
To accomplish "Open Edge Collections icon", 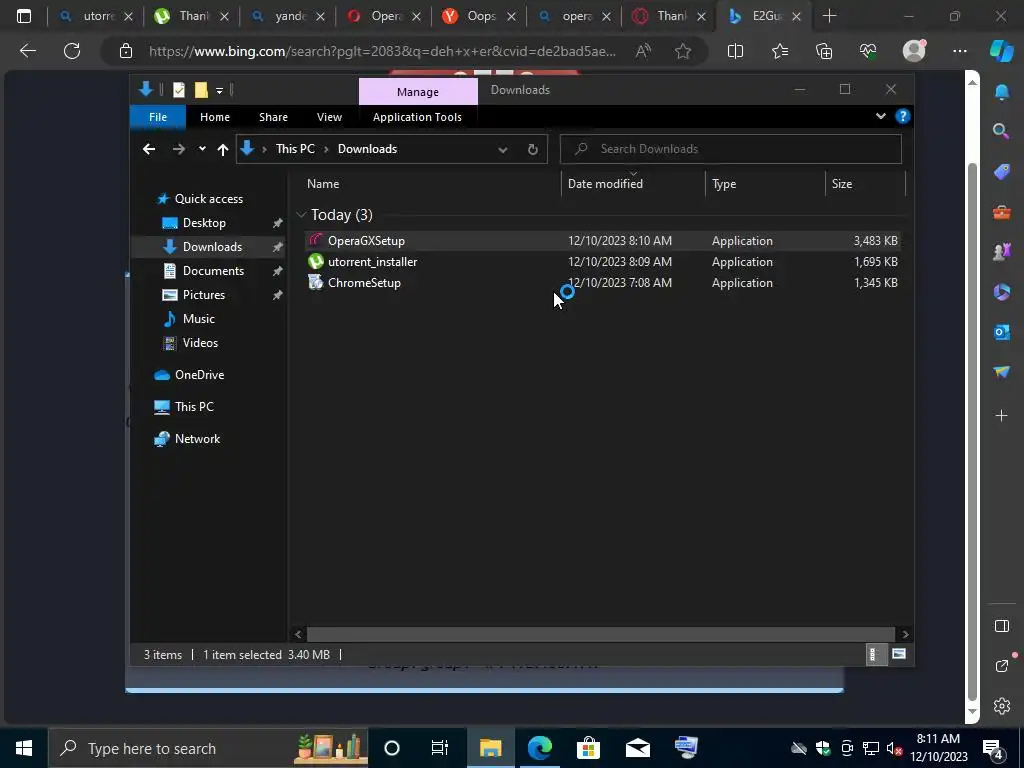I will [824, 51].
